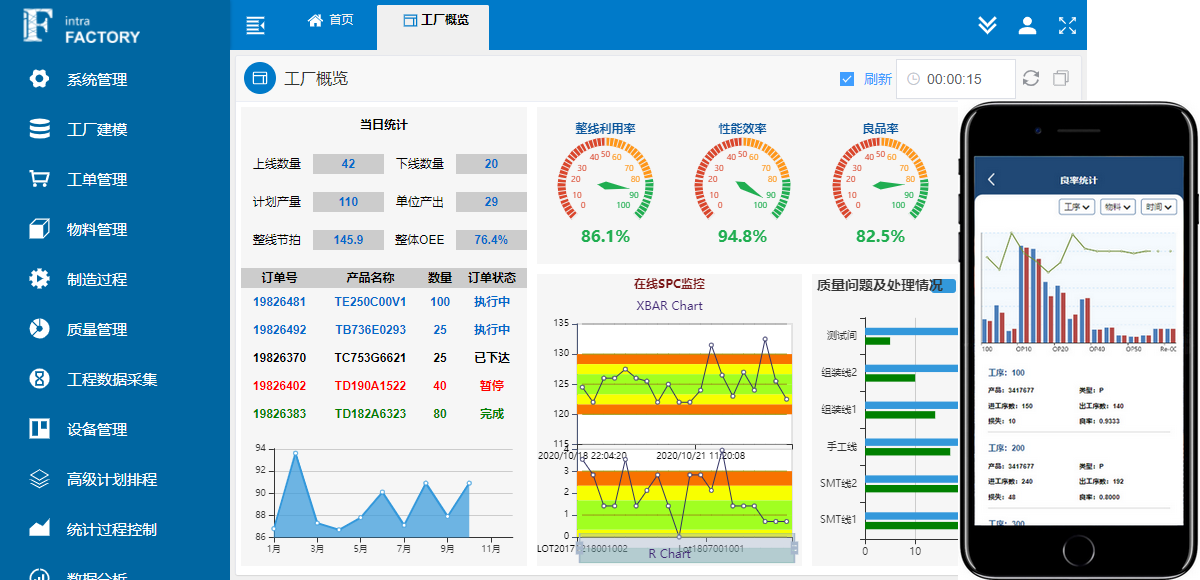The width and height of the screenshot is (1200, 580).
Task: Open the 时间 dropdown on phone
Action: coord(1158,207)
